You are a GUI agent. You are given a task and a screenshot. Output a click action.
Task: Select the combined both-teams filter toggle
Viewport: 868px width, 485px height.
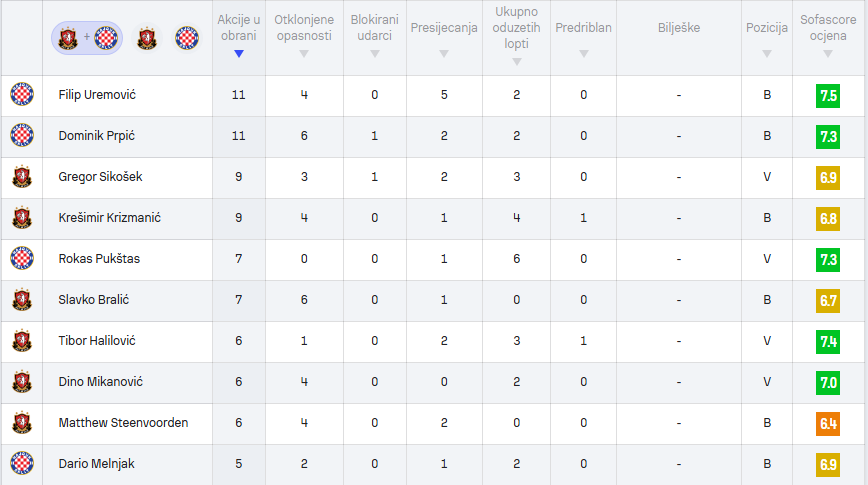[87, 38]
